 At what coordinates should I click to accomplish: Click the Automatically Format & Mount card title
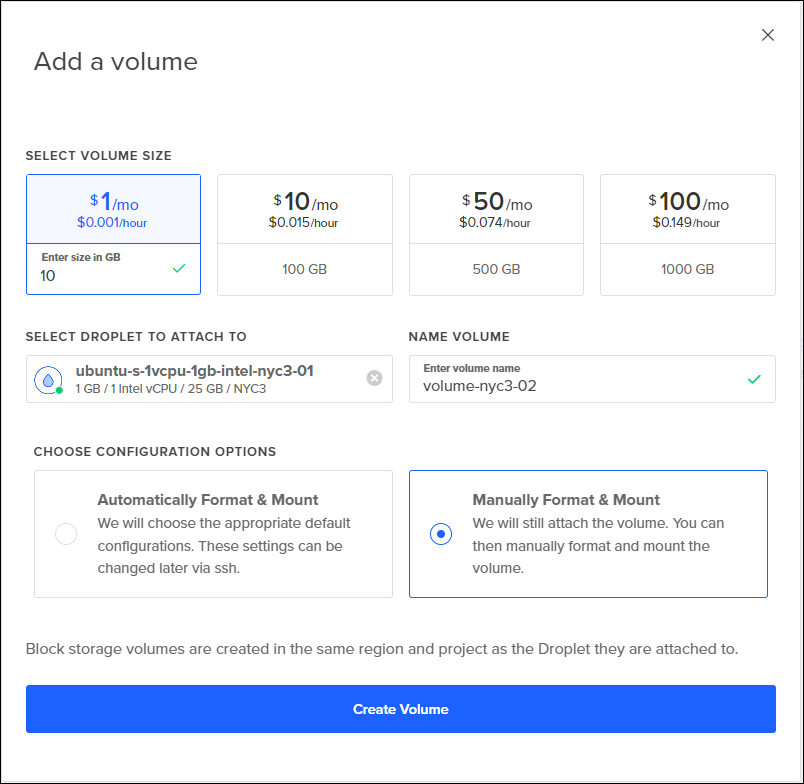pos(207,499)
